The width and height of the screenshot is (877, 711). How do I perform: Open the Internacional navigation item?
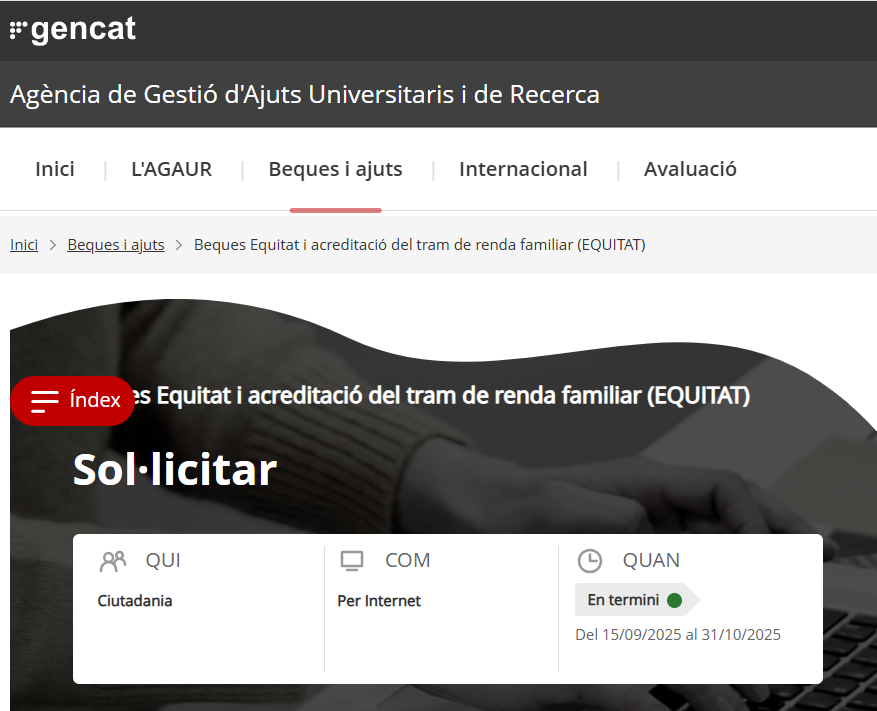click(x=523, y=169)
